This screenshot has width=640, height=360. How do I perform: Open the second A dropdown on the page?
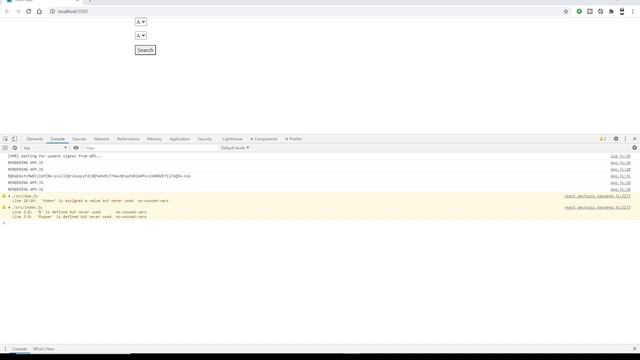coord(140,36)
